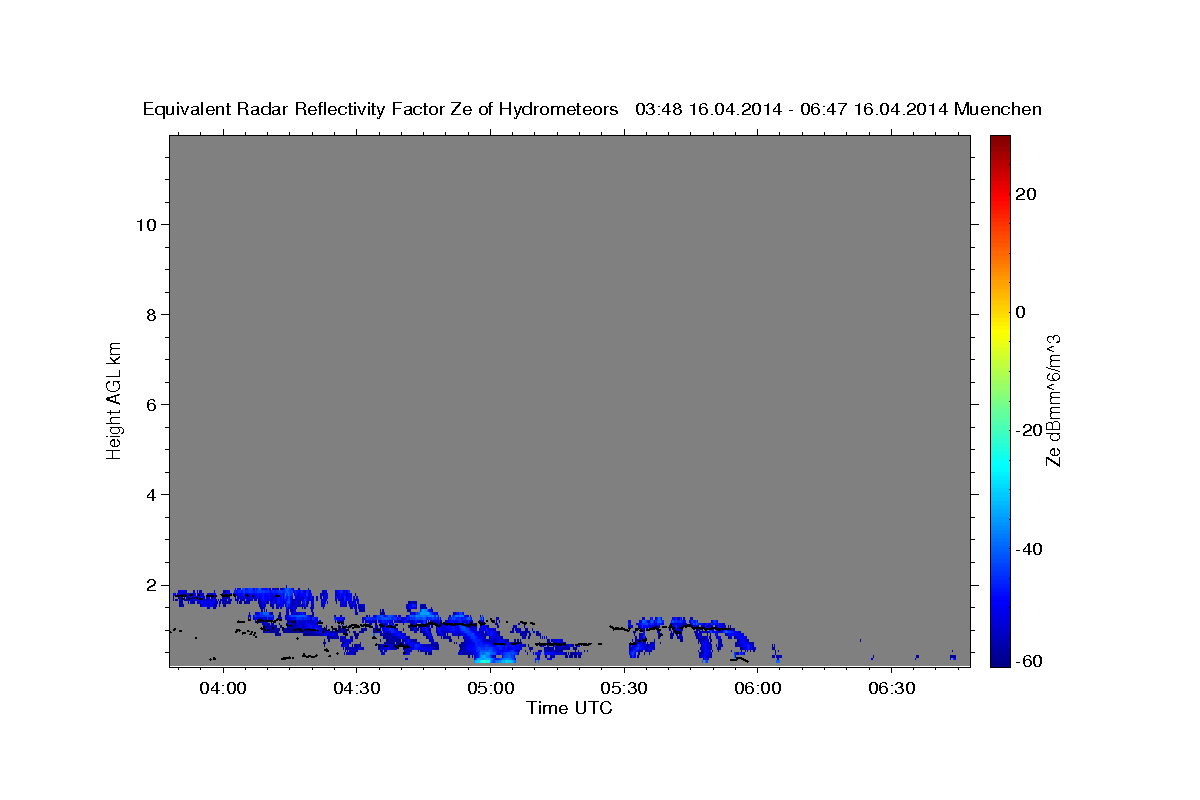Click the height tick label 10
Viewport: 1200px width, 800px height.
click(x=146, y=224)
